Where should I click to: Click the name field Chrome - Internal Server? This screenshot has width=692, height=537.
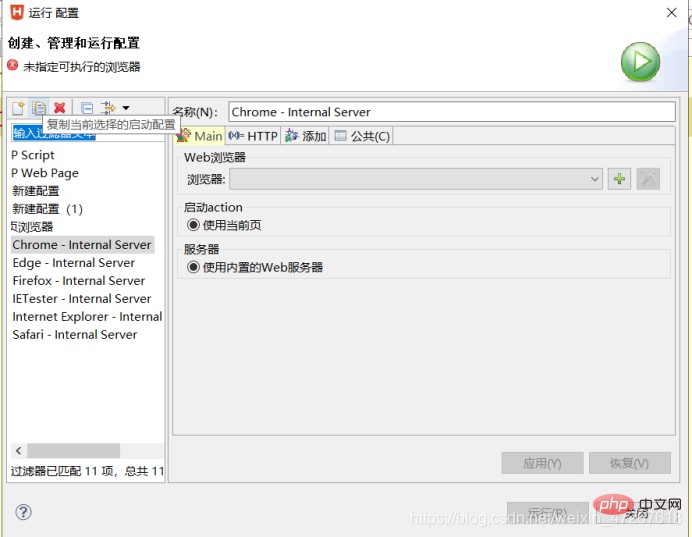click(451, 112)
